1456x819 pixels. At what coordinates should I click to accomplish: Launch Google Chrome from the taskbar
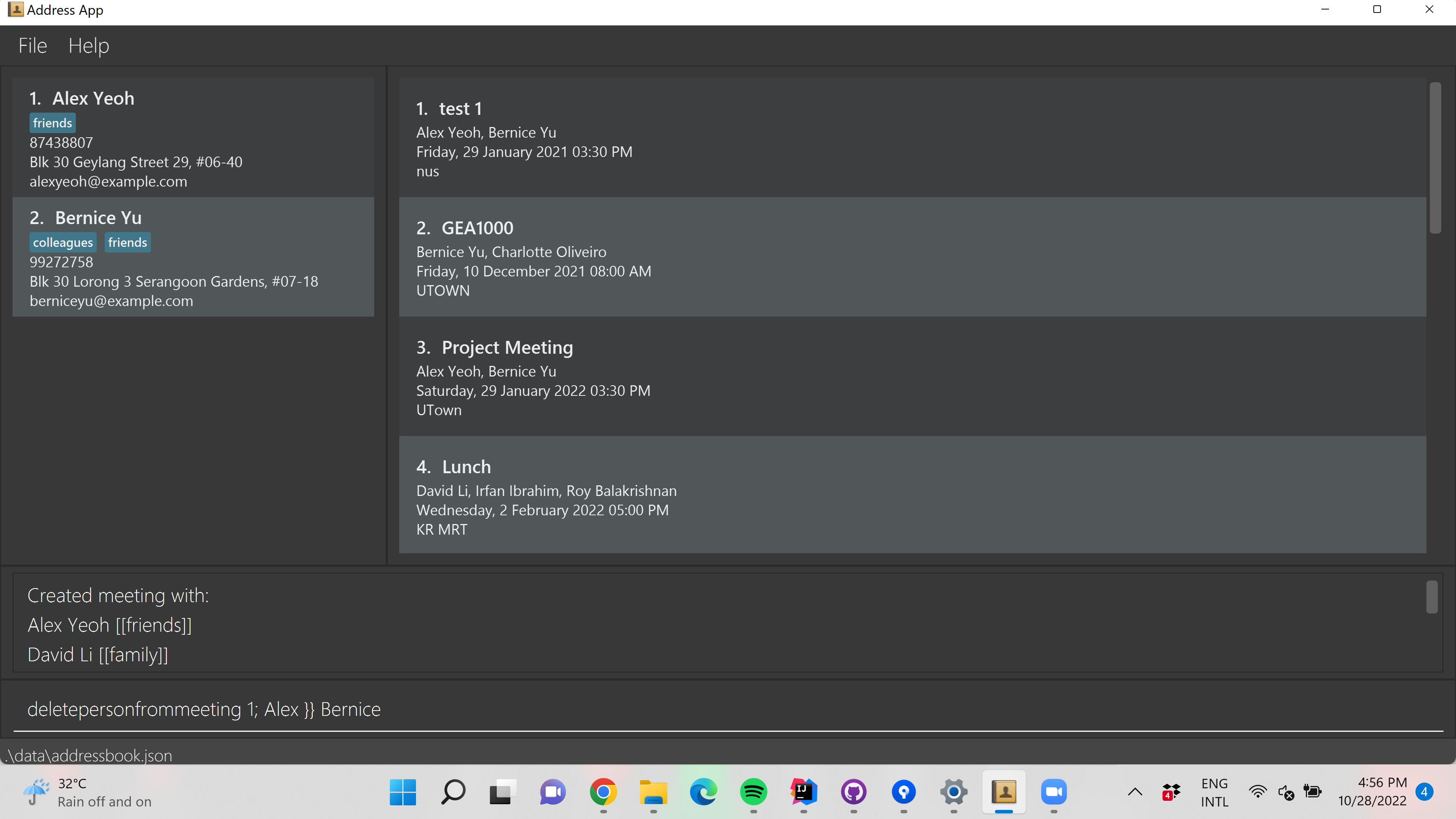tap(603, 792)
